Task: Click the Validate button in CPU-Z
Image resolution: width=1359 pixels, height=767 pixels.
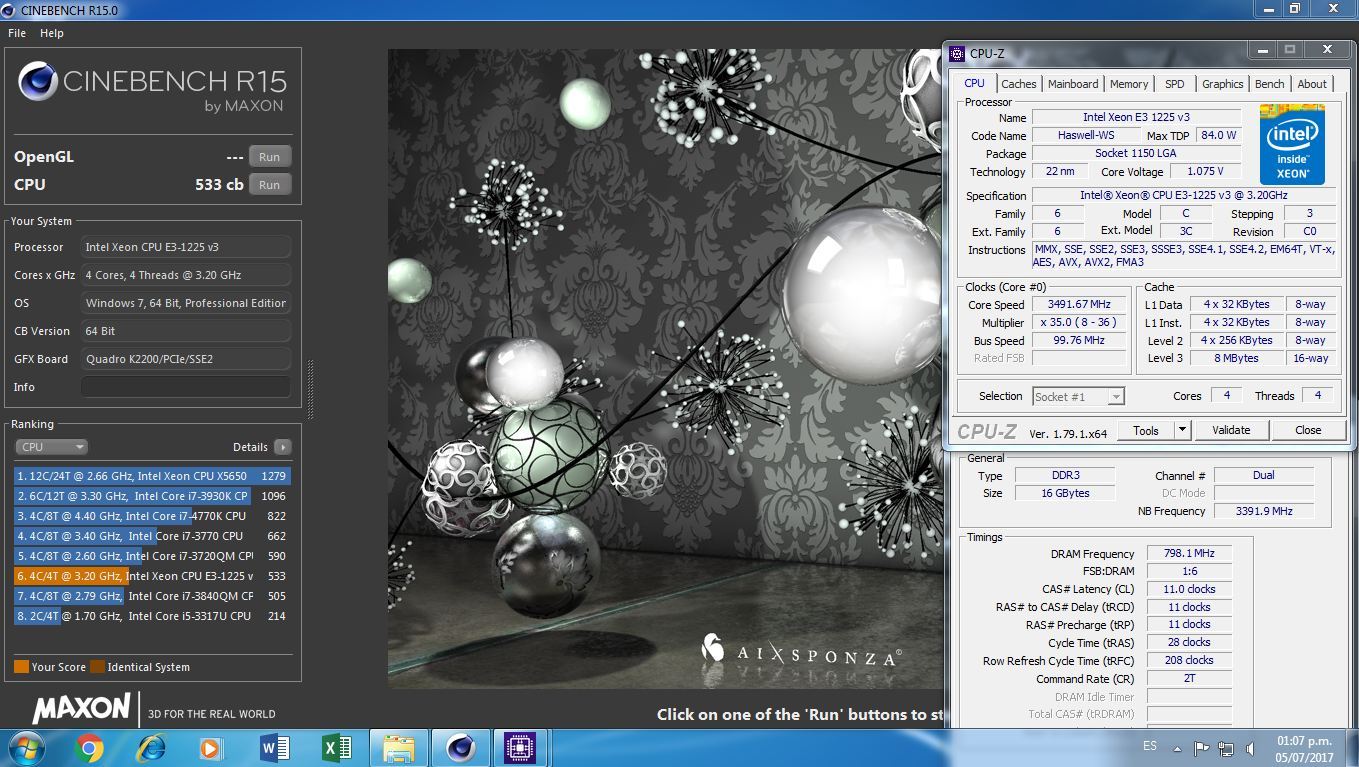Action: click(x=1231, y=430)
